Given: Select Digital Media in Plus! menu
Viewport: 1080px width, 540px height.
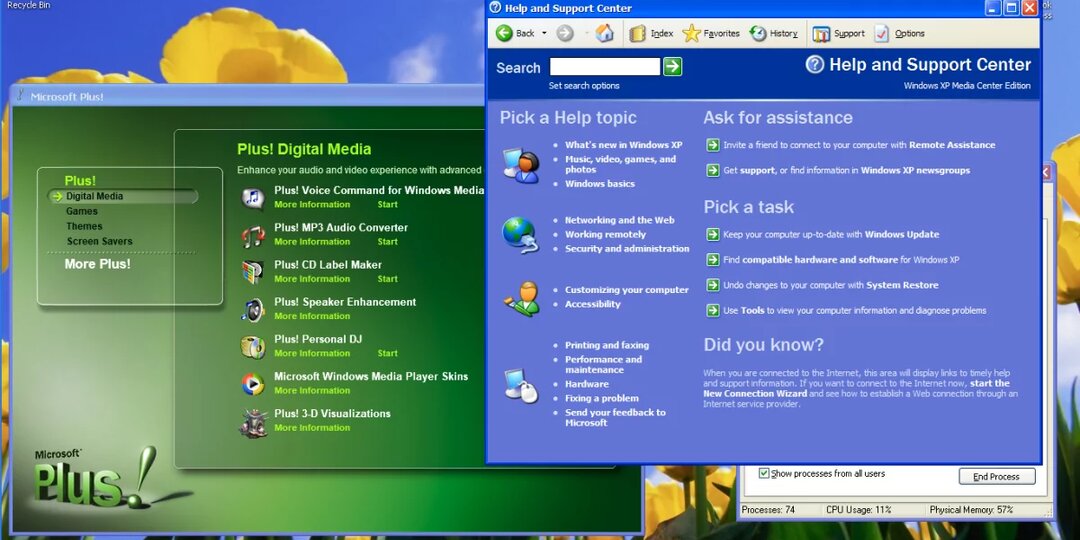Looking at the screenshot, I should click(94, 196).
